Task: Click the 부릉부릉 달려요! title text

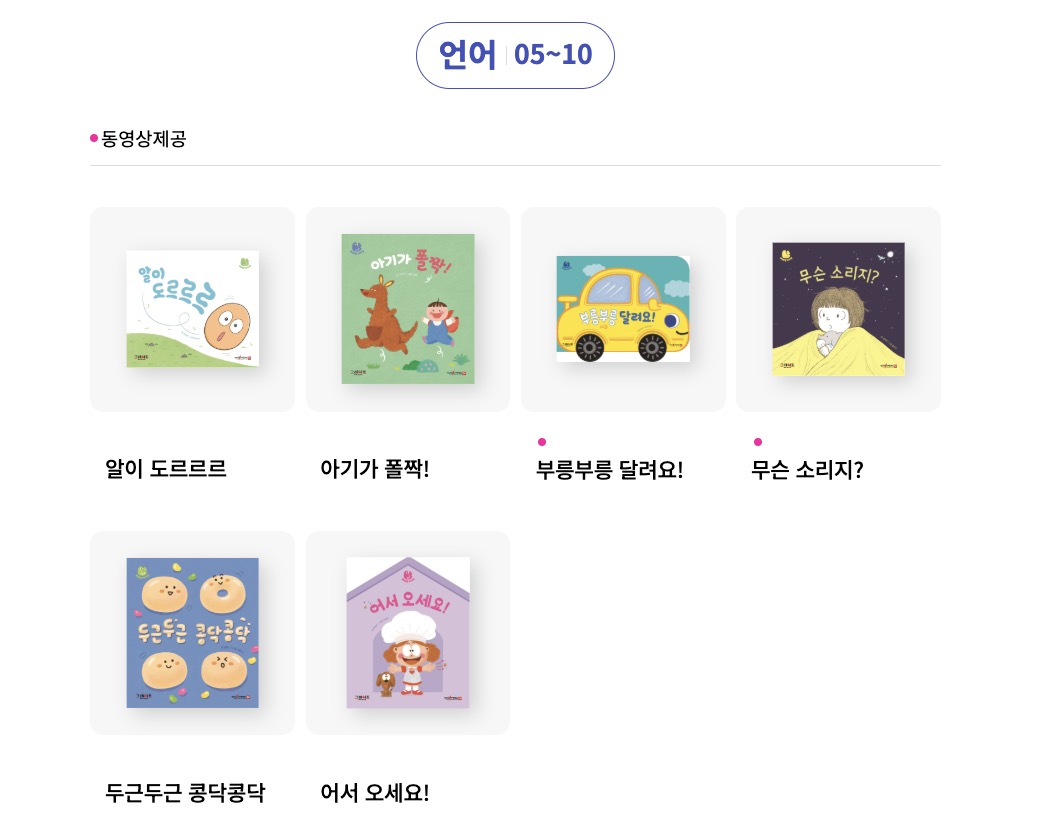Action: click(x=609, y=469)
